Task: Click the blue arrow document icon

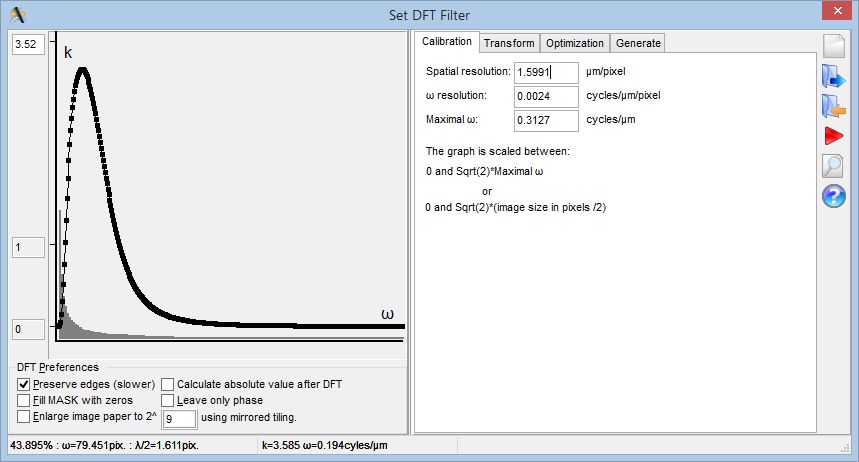Action: pyautogui.click(x=834, y=76)
